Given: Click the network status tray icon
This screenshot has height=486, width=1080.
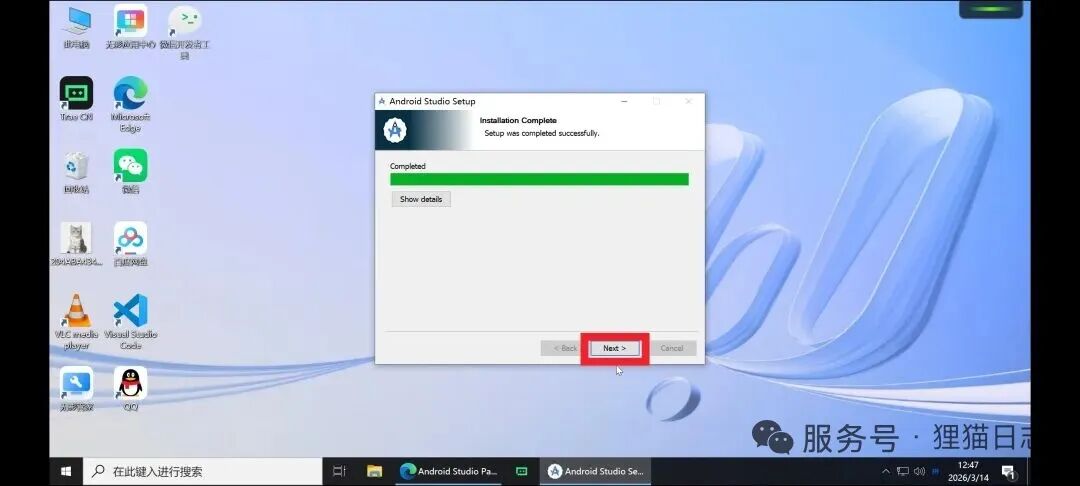Looking at the screenshot, I should 903,472.
